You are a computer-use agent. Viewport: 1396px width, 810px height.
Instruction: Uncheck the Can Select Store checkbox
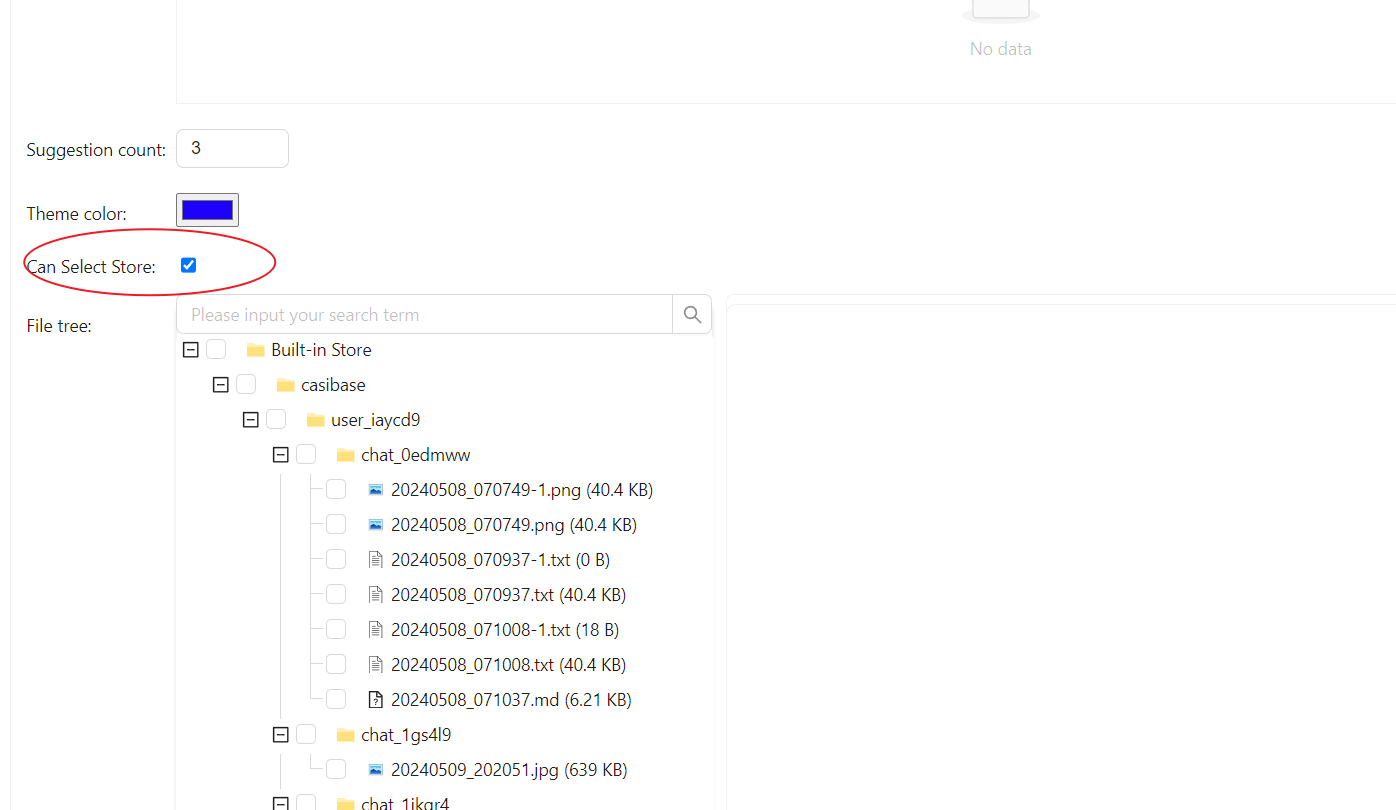pyautogui.click(x=188, y=265)
